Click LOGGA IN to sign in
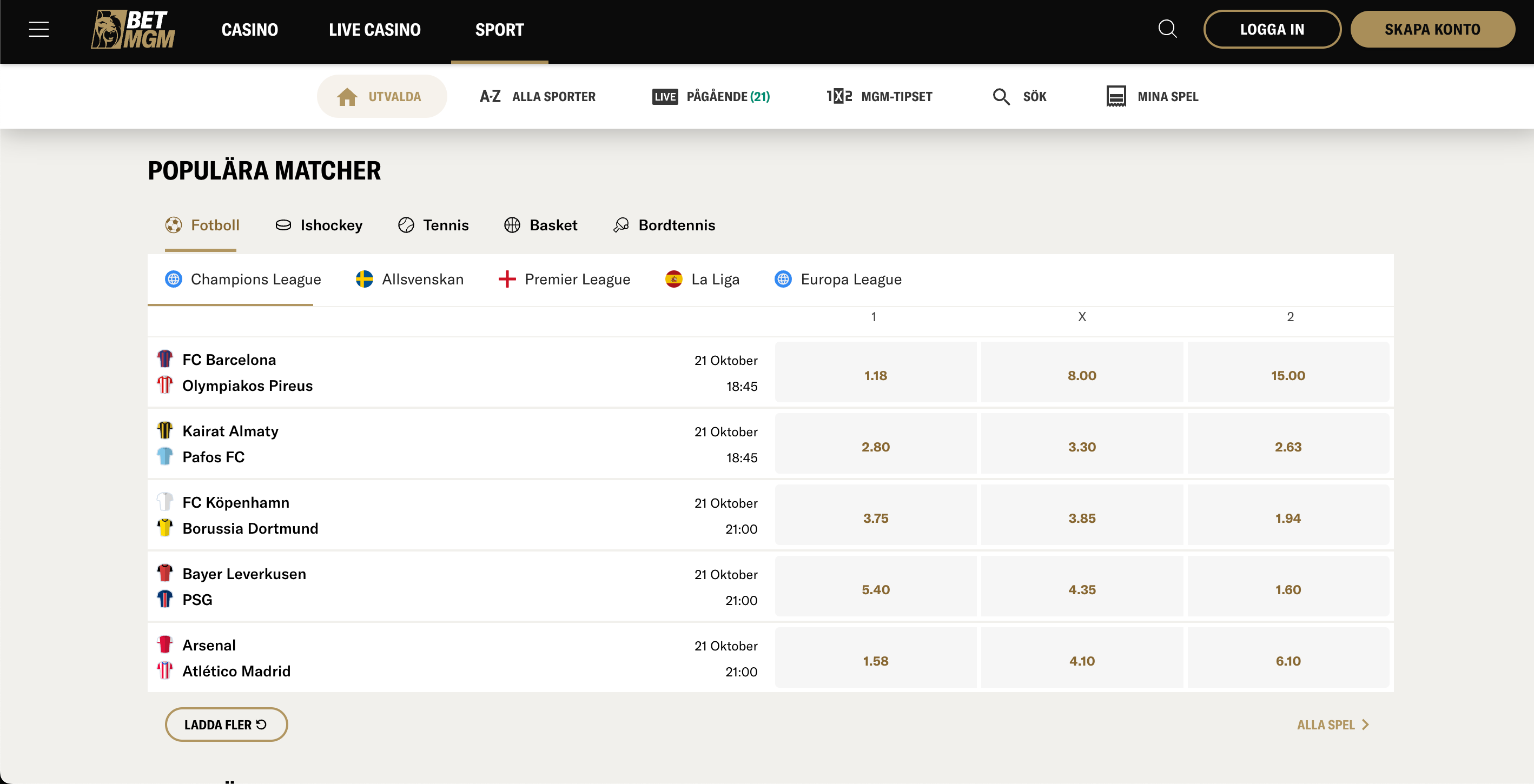 (1272, 29)
